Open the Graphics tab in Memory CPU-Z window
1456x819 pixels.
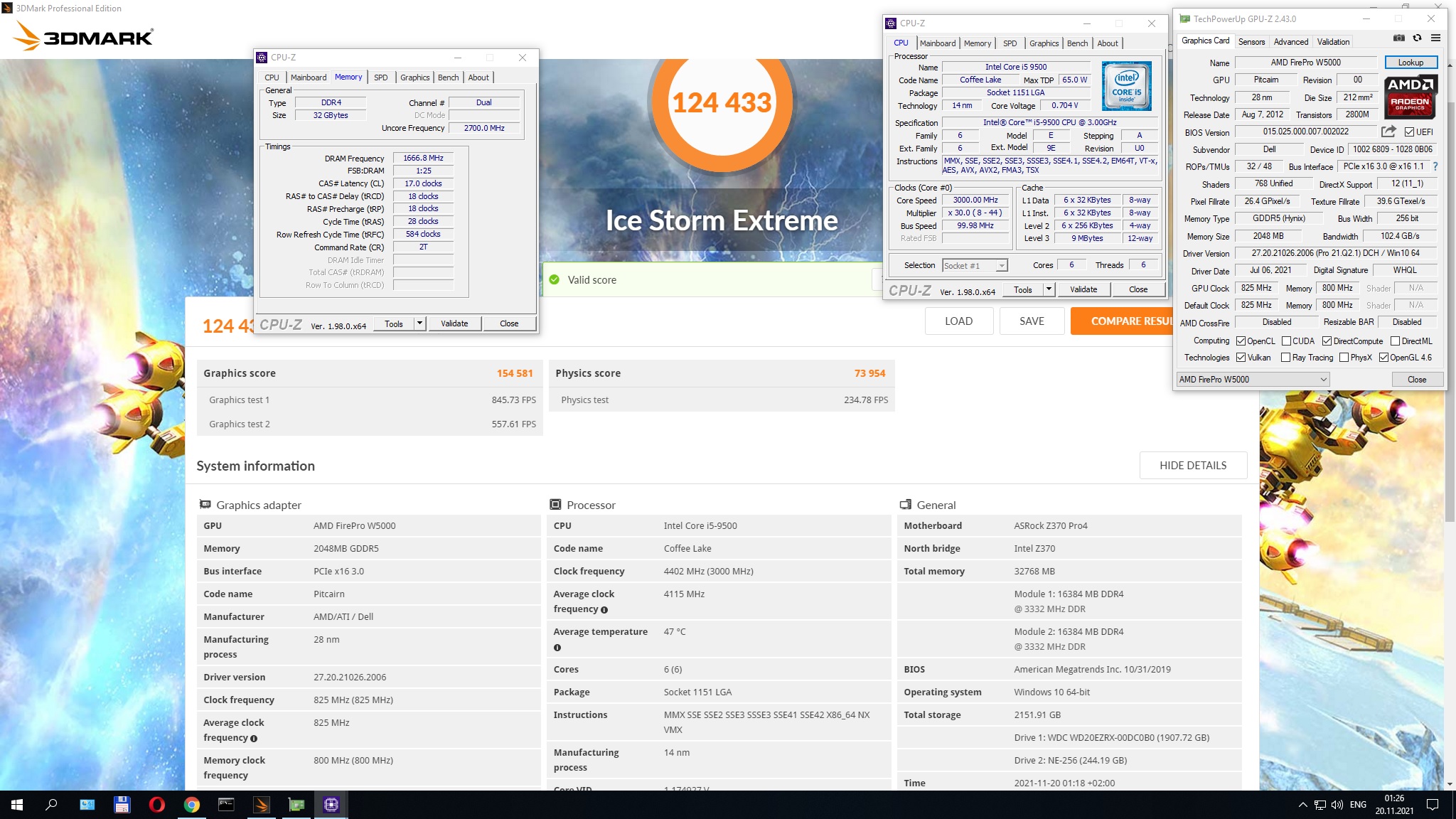pyautogui.click(x=414, y=77)
